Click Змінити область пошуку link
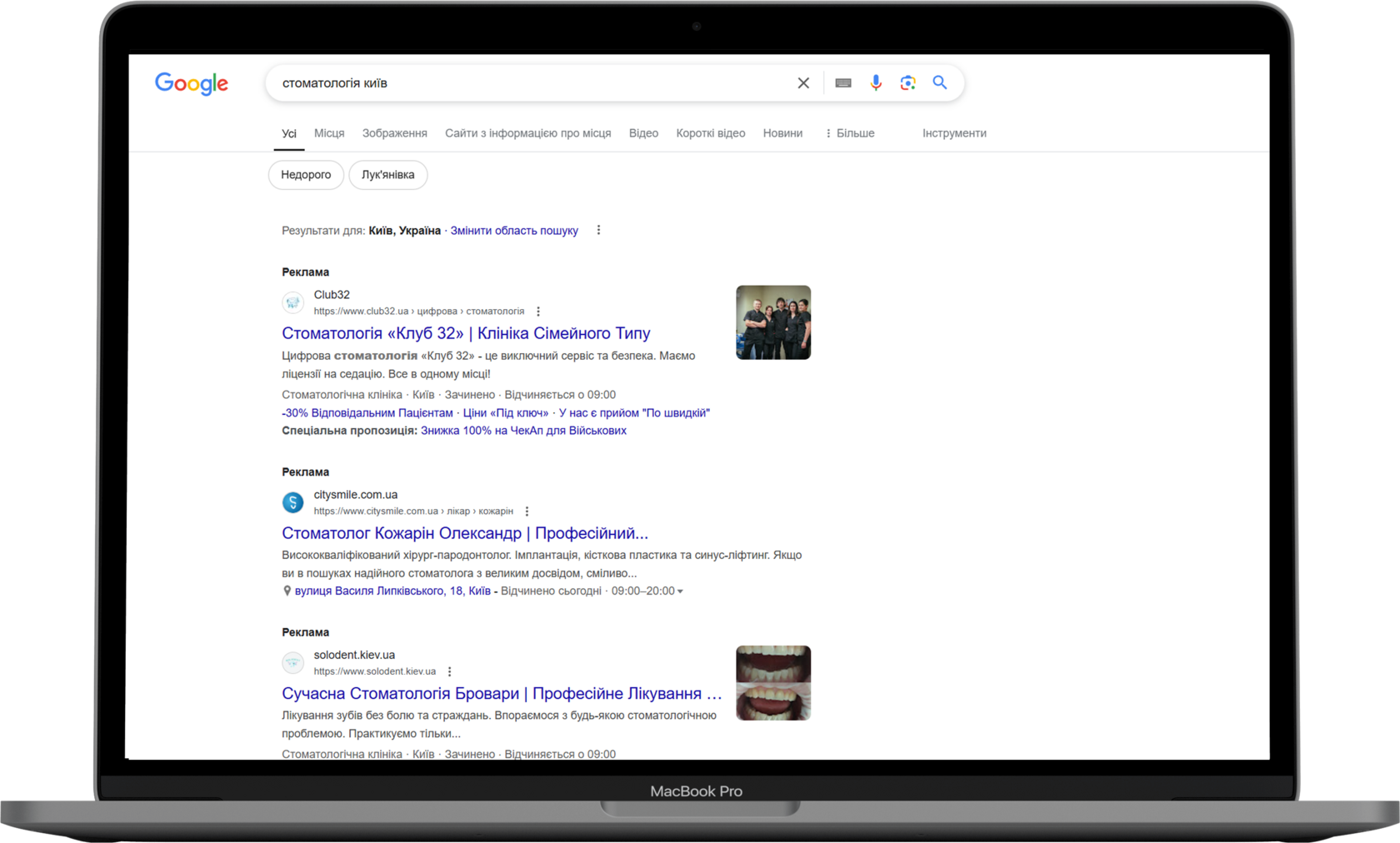 click(514, 231)
